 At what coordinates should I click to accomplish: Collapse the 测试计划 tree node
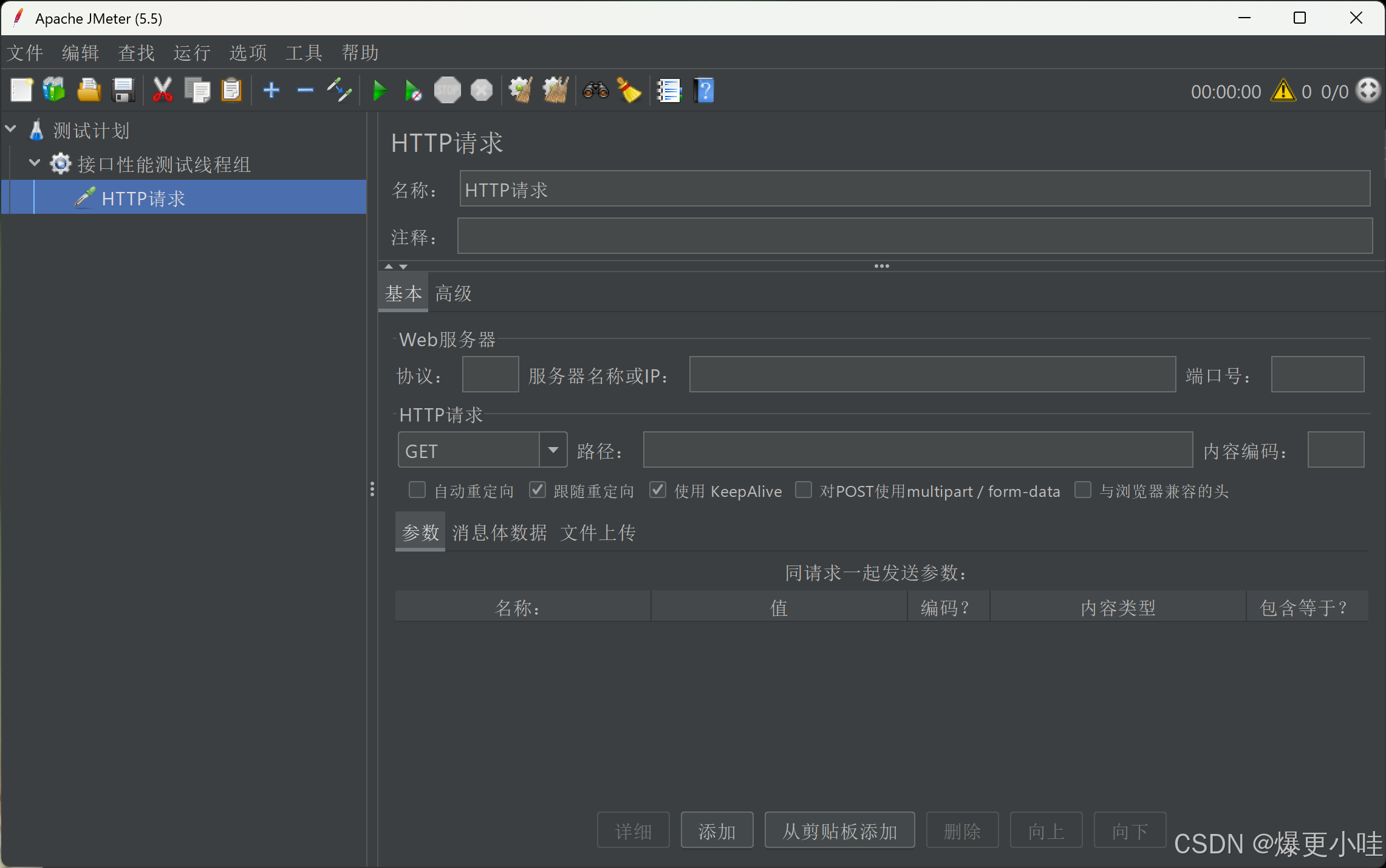click(11, 129)
